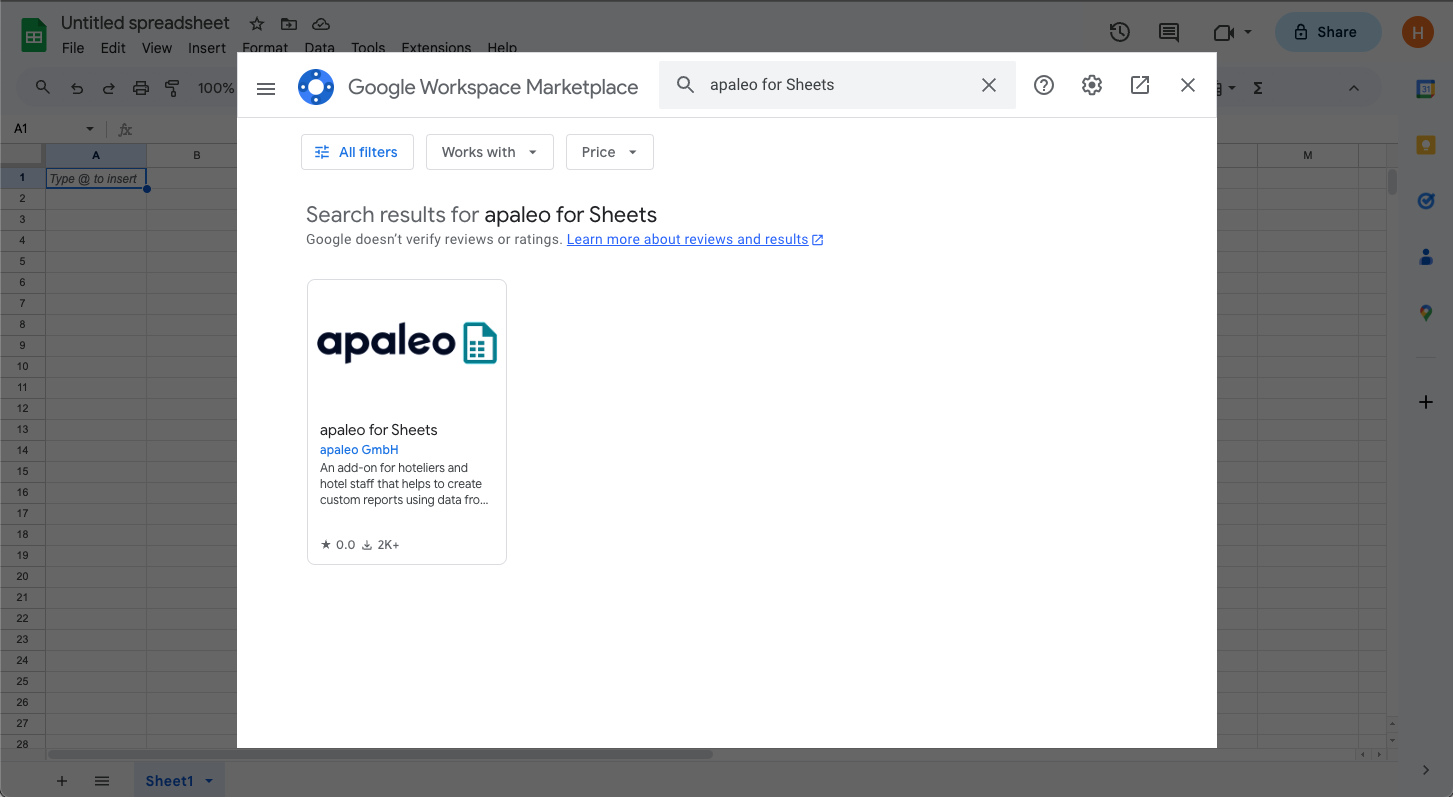Open Marketplace in new window
The image size is (1453, 797).
pyautogui.click(x=1140, y=85)
